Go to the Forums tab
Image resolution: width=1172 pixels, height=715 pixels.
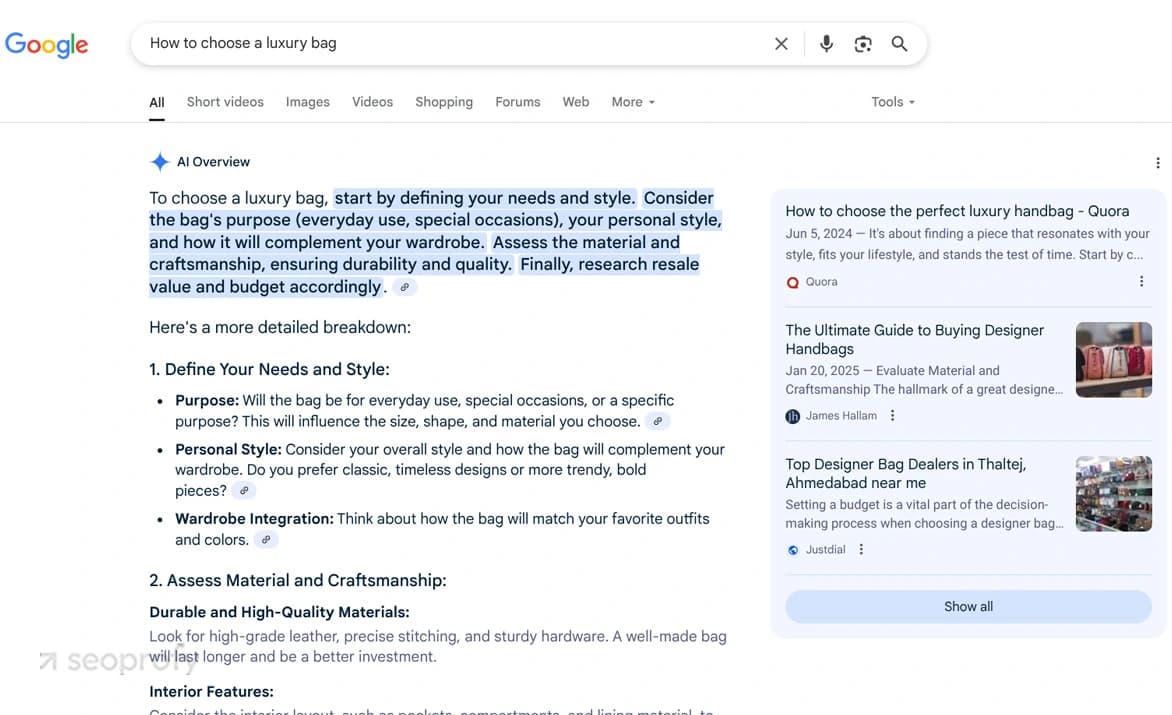click(517, 102)
